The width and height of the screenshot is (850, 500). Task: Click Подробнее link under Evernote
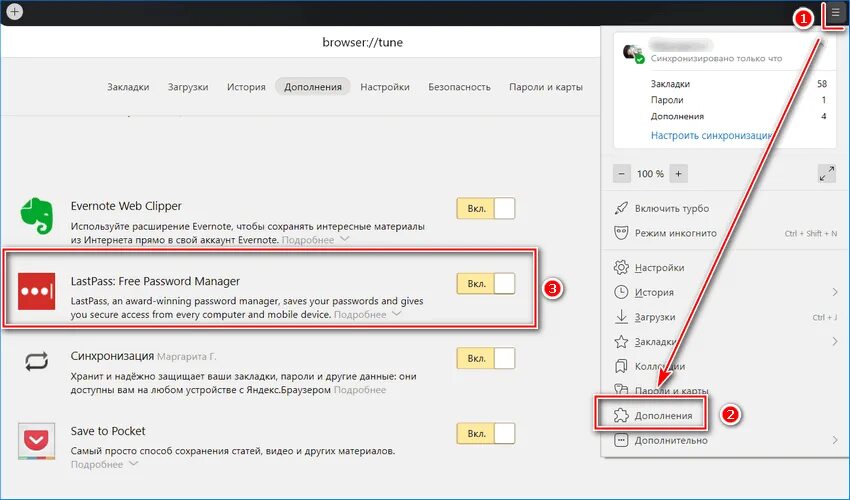(308, 240)
